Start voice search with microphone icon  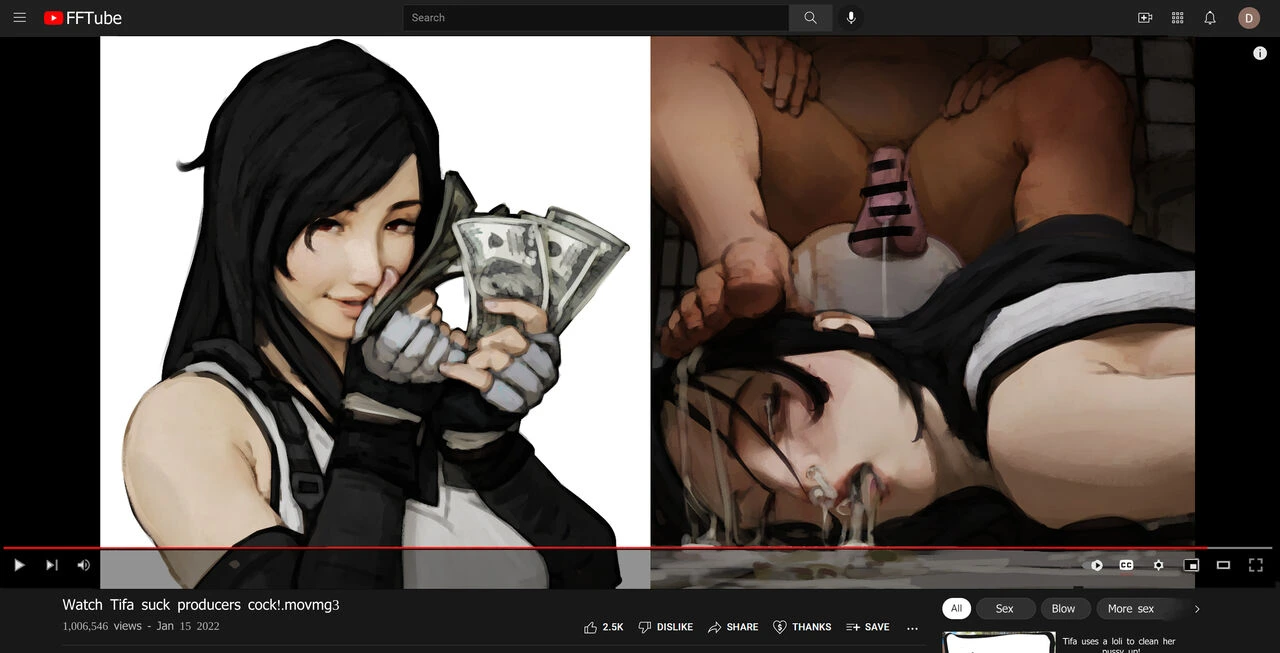coord(851,18)
